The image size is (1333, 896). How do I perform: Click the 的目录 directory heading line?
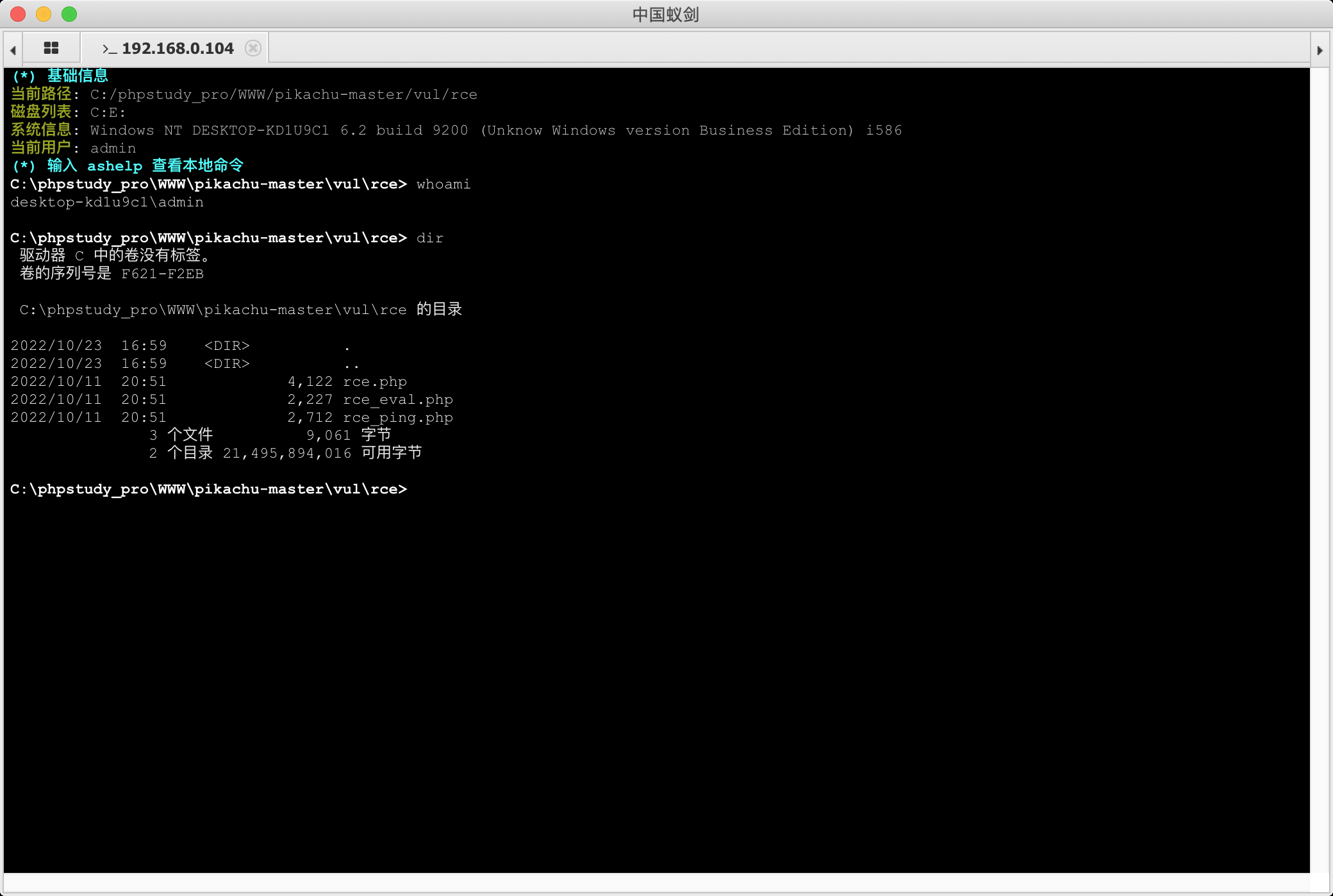(x=241, y=310)
